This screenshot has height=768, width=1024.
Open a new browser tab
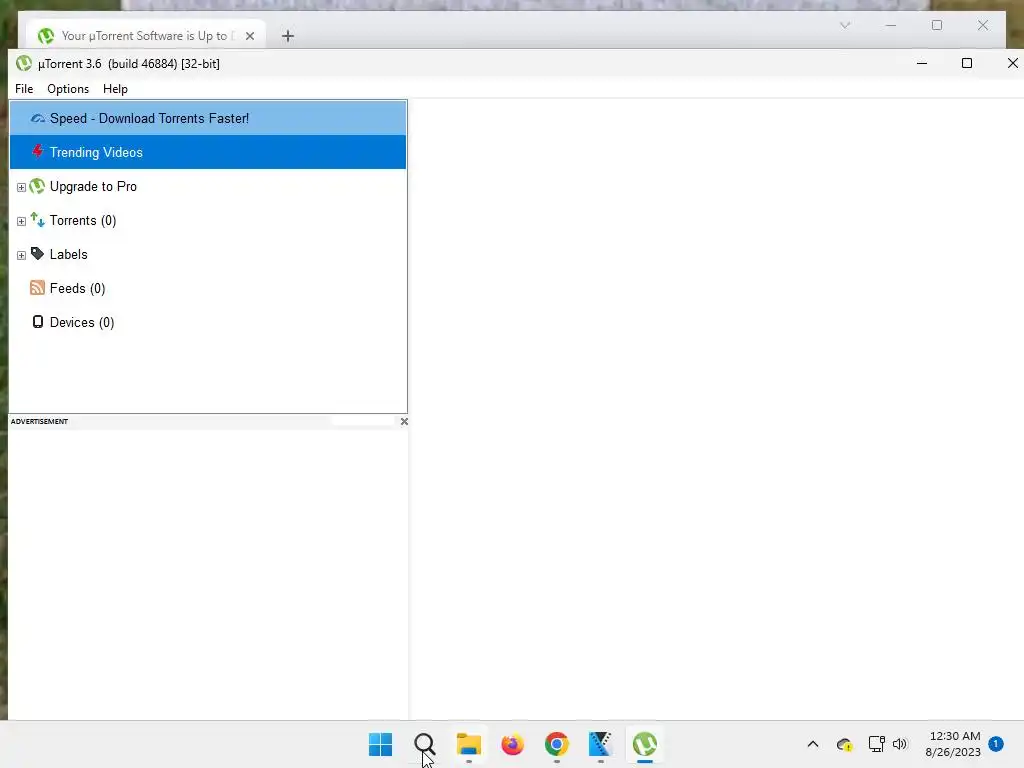click(288, 36)
